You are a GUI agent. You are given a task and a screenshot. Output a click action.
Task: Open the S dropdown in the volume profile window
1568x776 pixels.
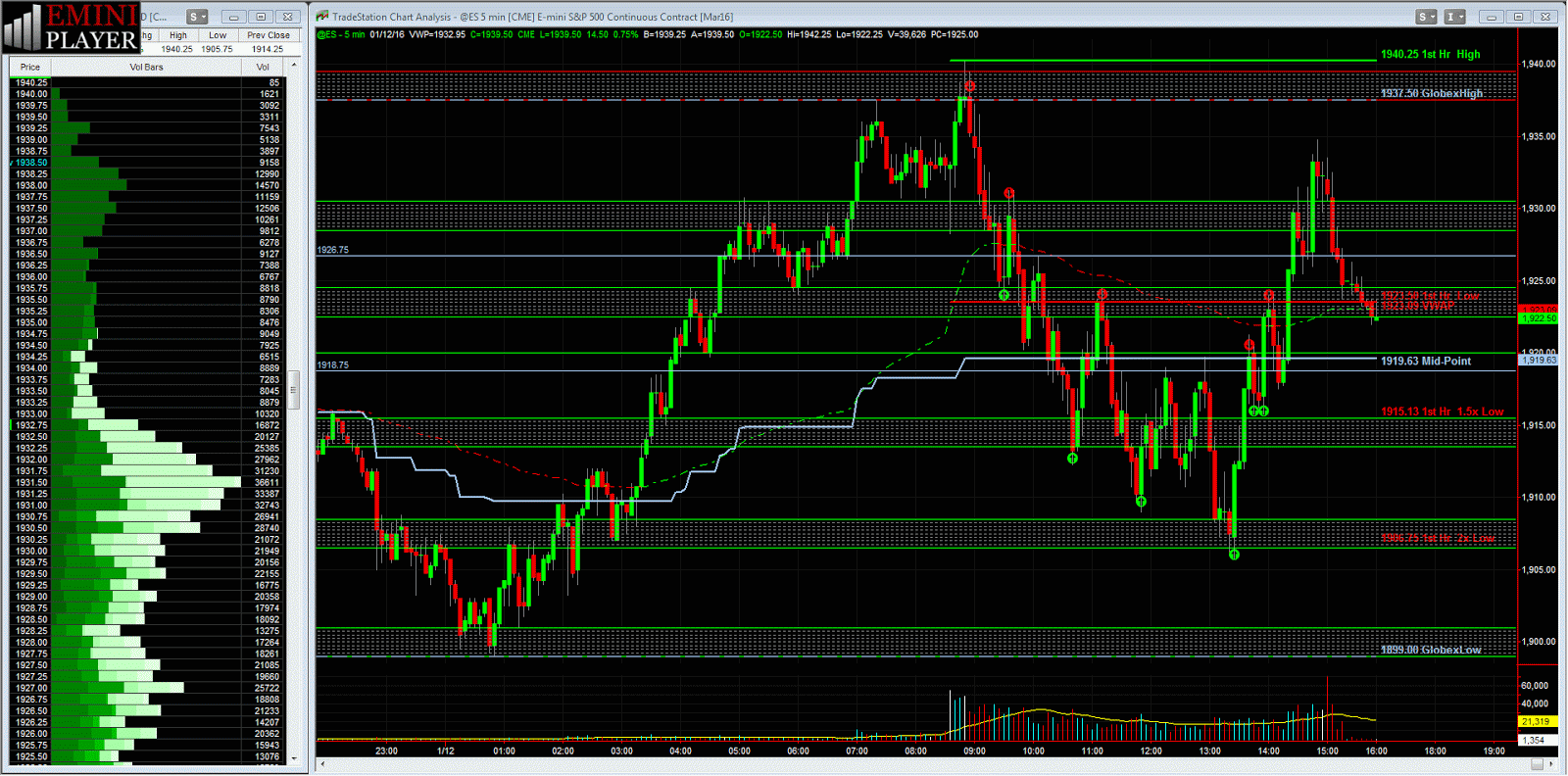click(197, 17)
